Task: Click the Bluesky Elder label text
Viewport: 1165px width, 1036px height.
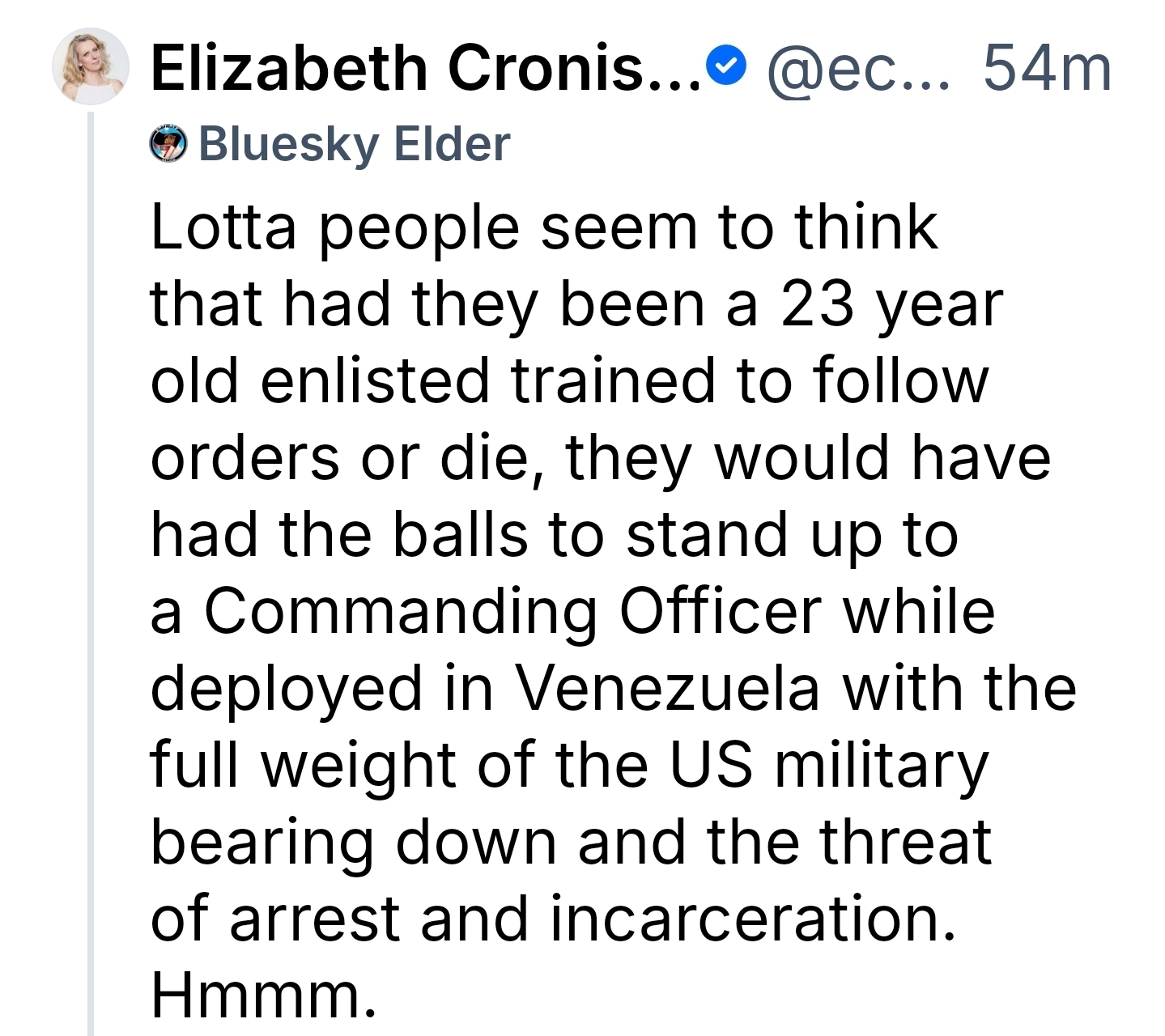Action: click(354, 145)
